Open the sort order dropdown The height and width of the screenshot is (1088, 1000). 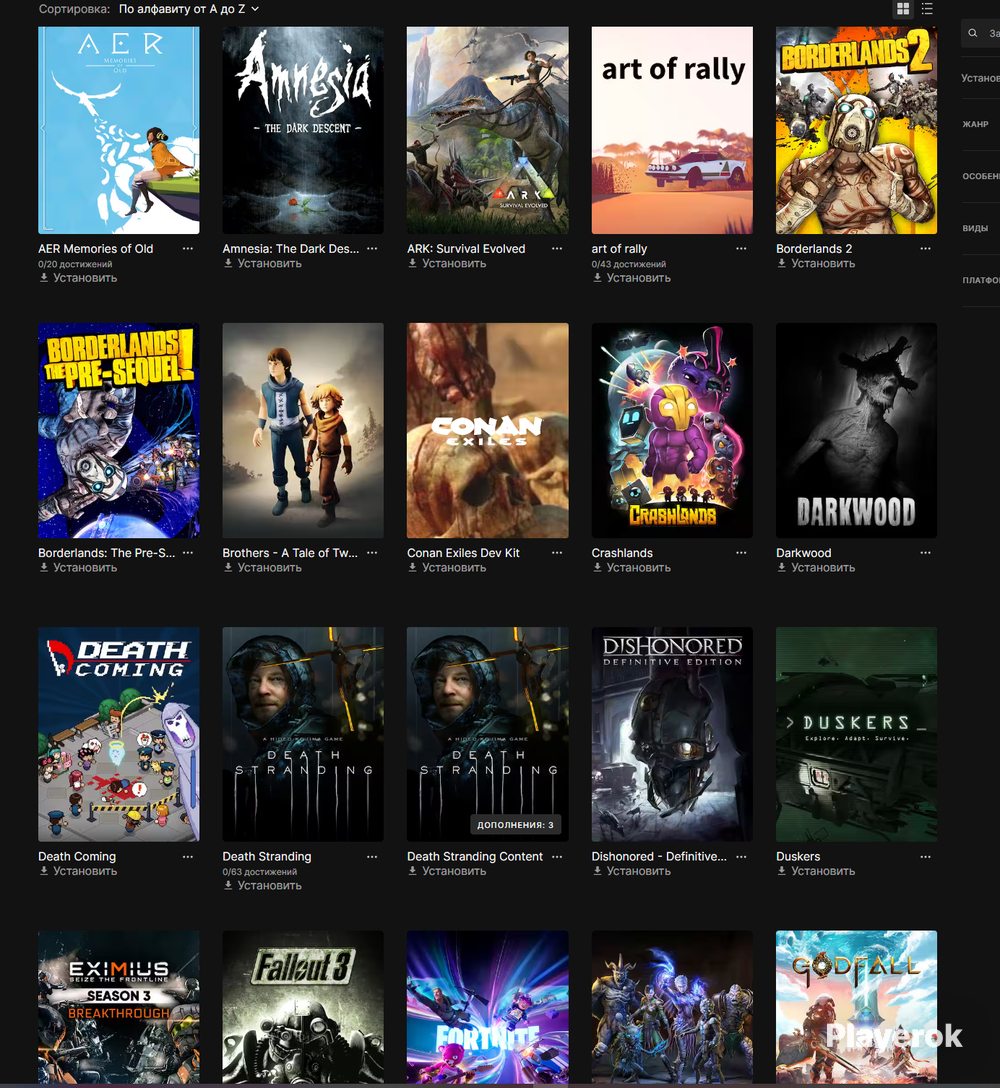pos(189,9)
